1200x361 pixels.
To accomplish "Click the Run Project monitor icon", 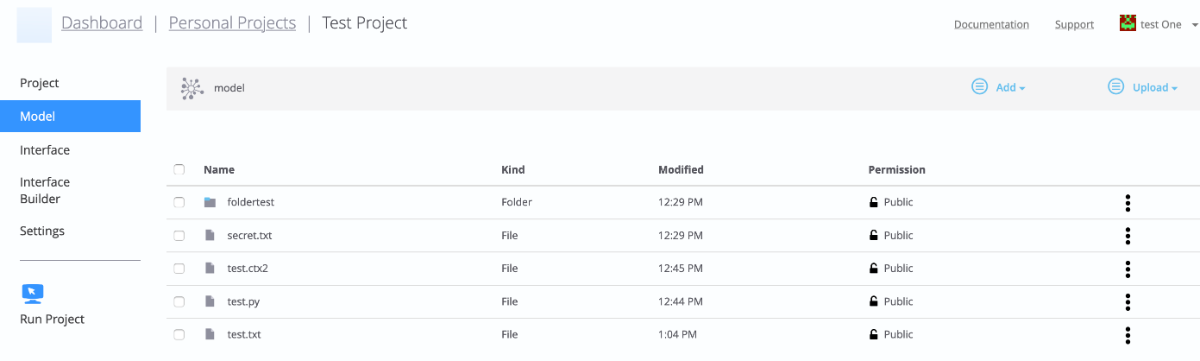I will 33,293.
